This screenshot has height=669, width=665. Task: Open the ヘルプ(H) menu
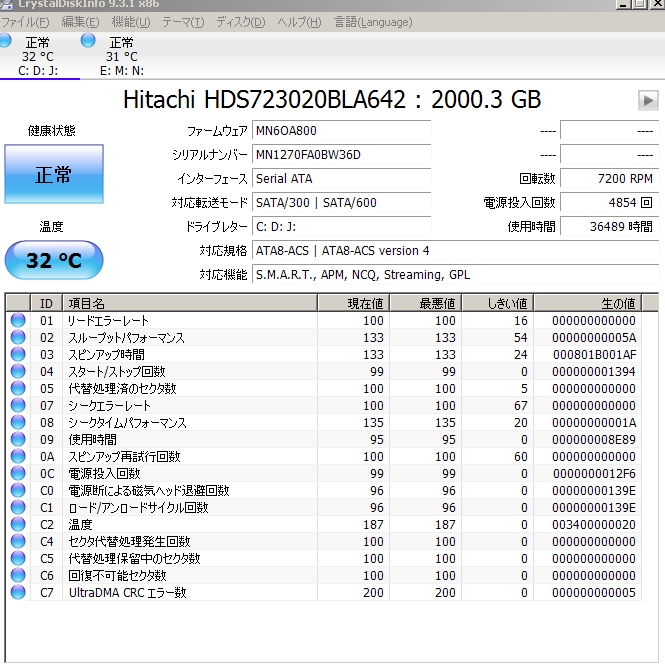[299, 22]
